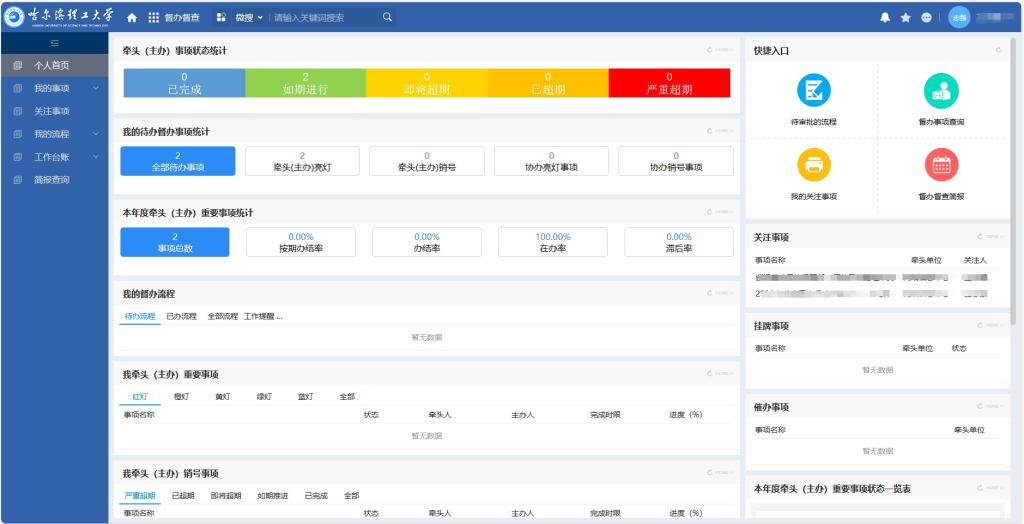
Task: Switch to the 已办流程 tab
Action: pyautogui.click(x=181, y=316)
